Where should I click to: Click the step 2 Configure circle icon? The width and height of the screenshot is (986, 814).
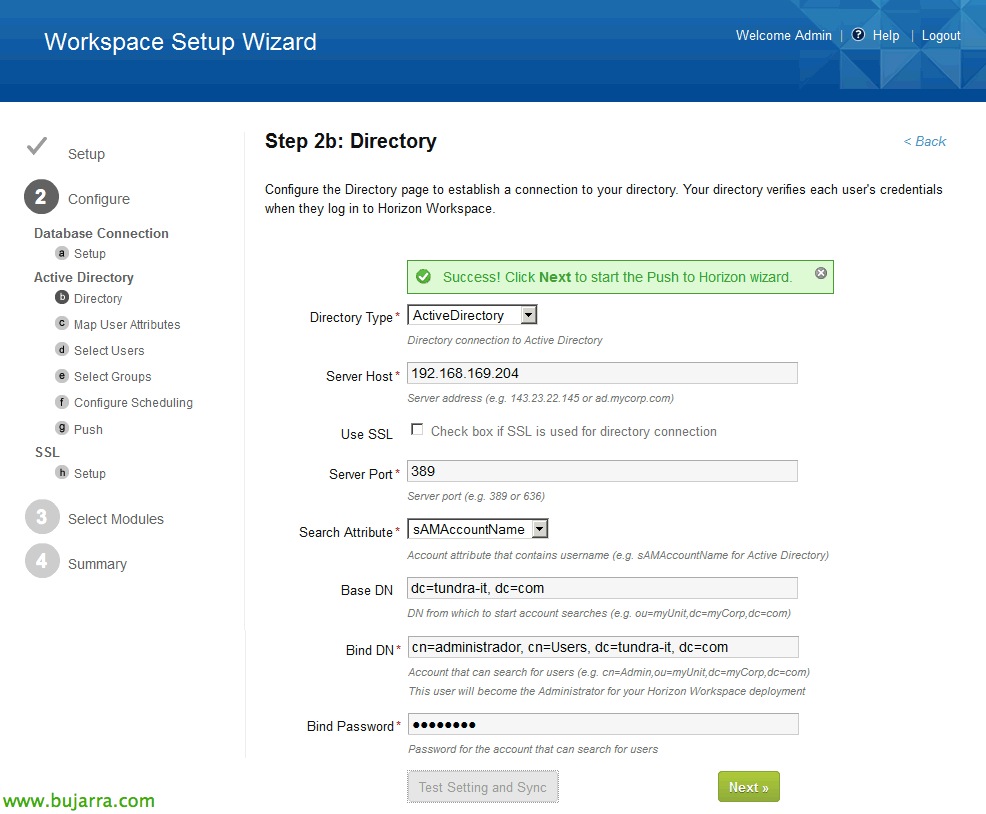(x=42, y=197)
